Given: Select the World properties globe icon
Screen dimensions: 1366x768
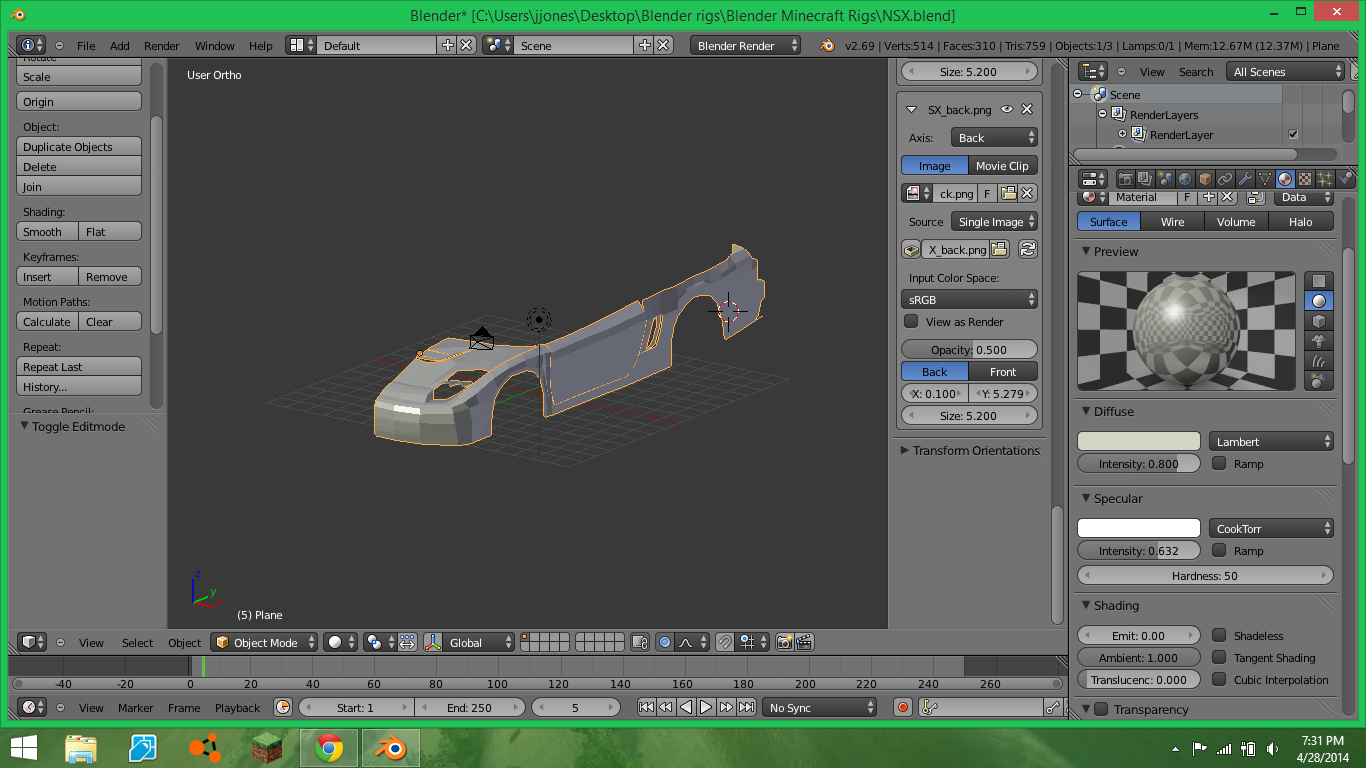Looking at the screenshot, I should click(x=1185, y=179).
